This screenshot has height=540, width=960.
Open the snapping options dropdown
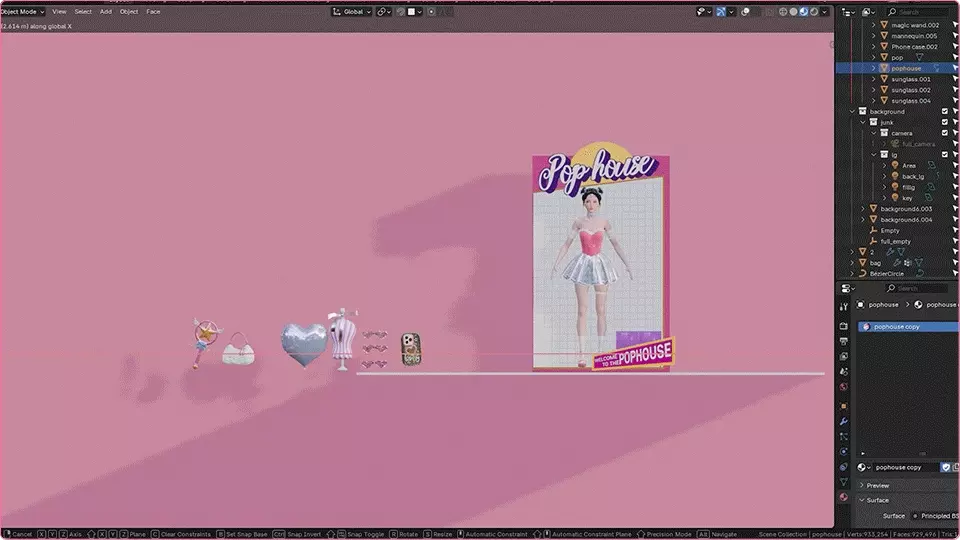pos(416,12)
